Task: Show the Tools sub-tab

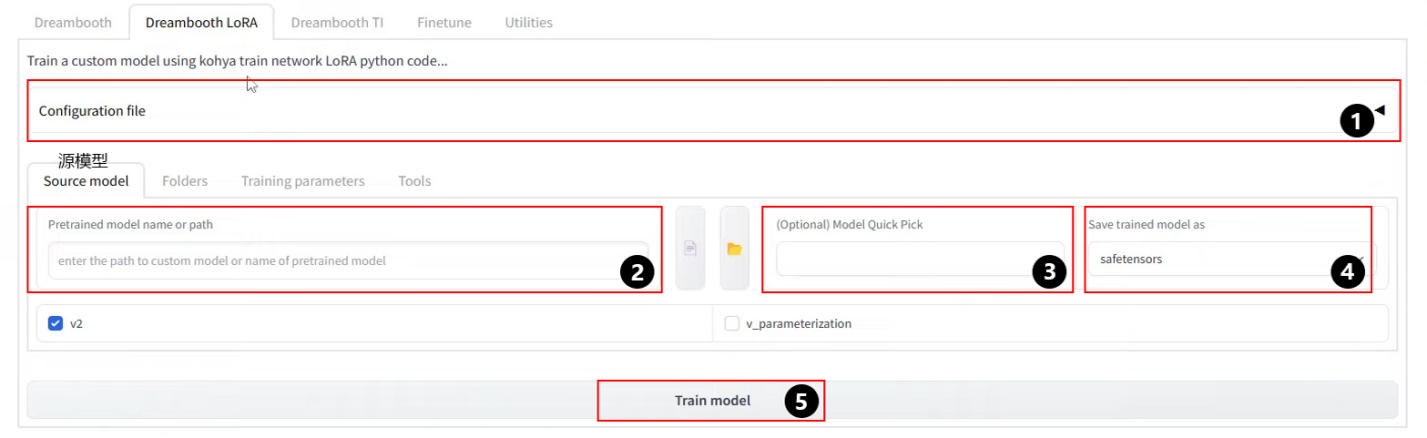Action: click(414, 181)
